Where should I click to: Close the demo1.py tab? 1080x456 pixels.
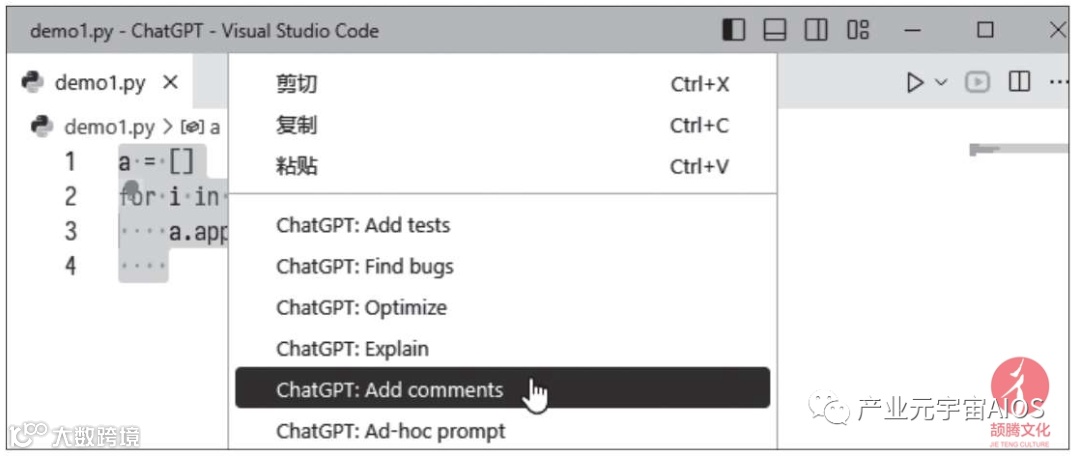click(170, 82)
